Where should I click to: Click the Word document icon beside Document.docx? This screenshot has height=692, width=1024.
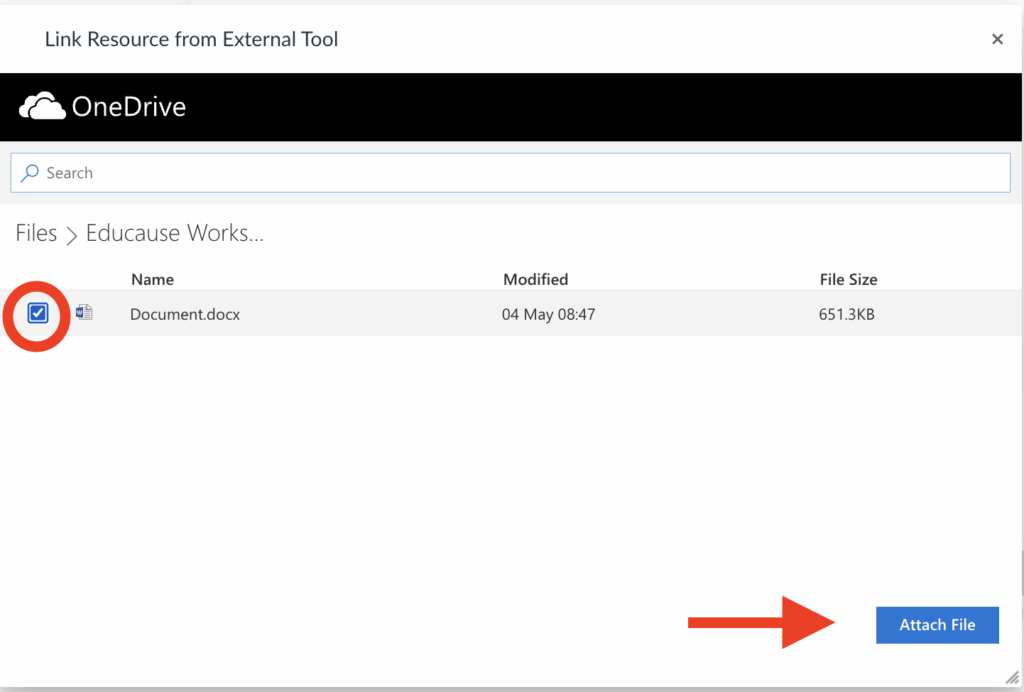[84, 312]
